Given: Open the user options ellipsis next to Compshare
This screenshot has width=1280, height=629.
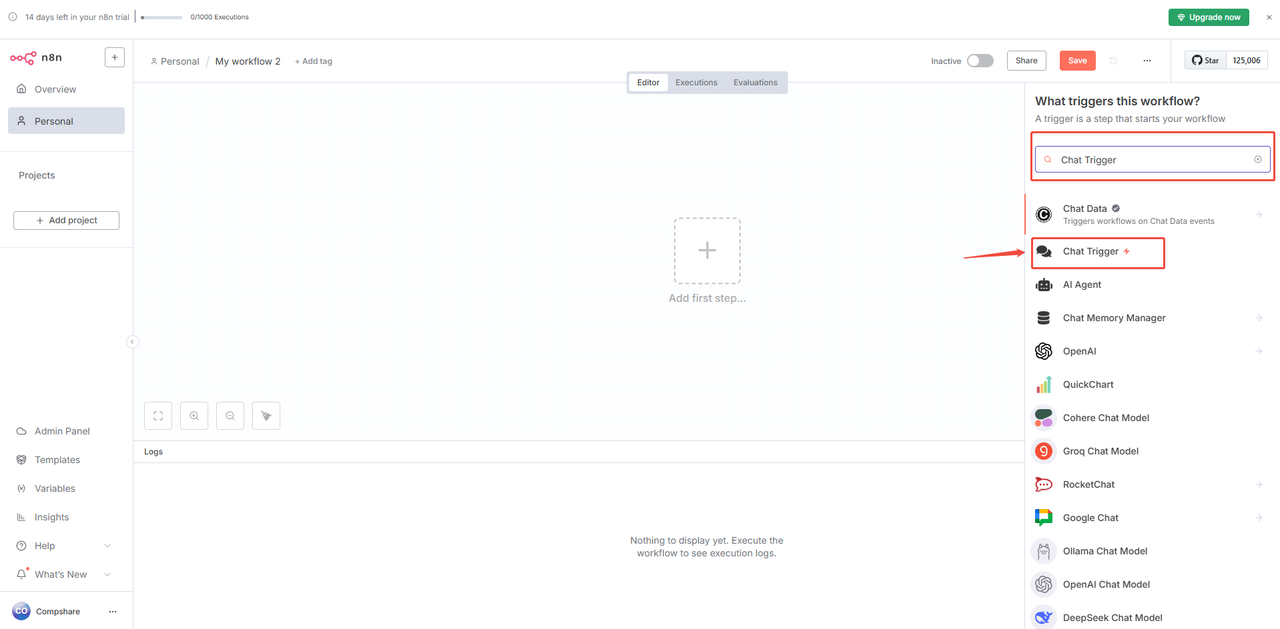Looking at the screenshot, I should [x=112, y=611].
